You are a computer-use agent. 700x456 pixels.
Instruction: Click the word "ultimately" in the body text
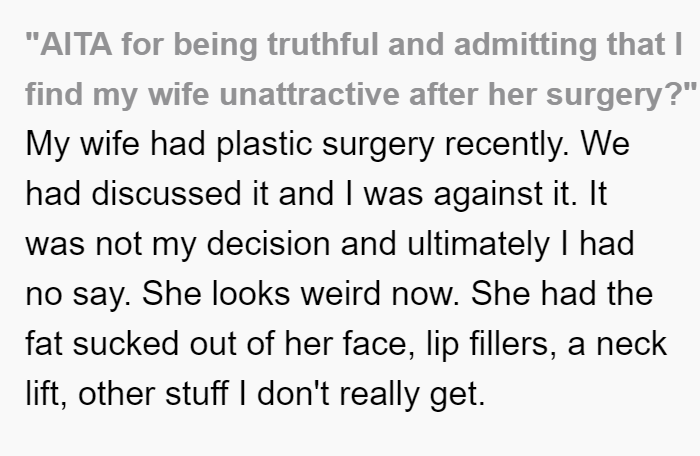(479, 245)
